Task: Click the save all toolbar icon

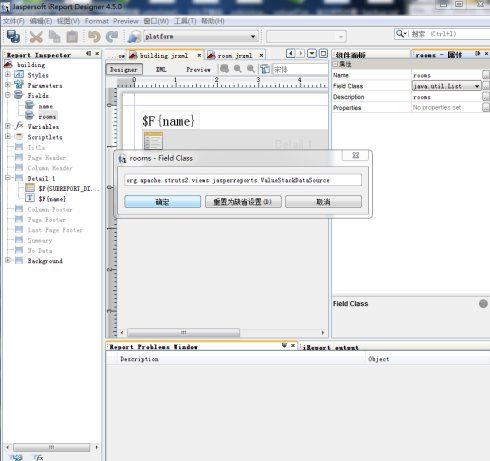Action: click(x=13, y=36)
